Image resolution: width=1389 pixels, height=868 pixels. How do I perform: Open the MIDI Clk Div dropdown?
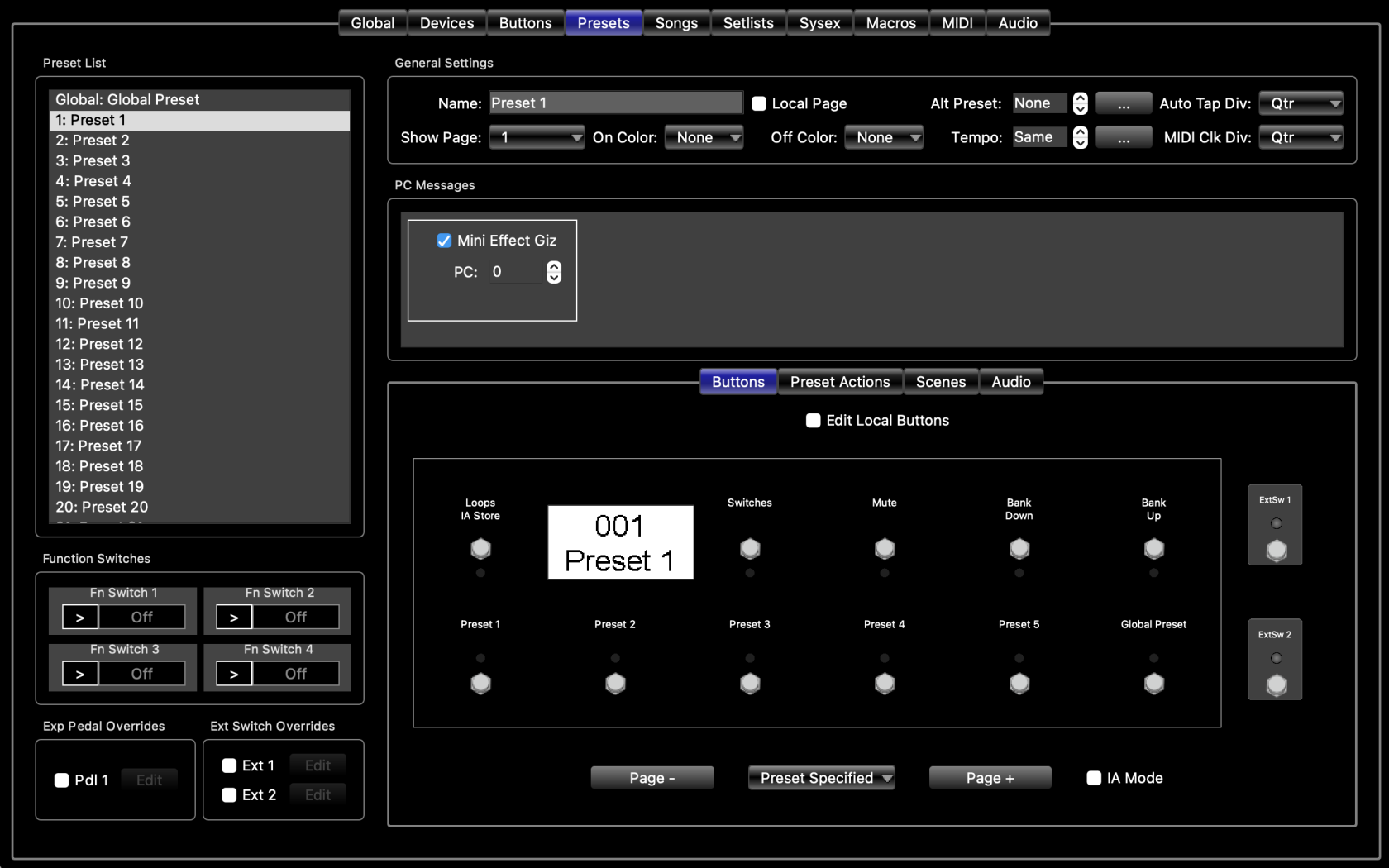[1301, 137]
